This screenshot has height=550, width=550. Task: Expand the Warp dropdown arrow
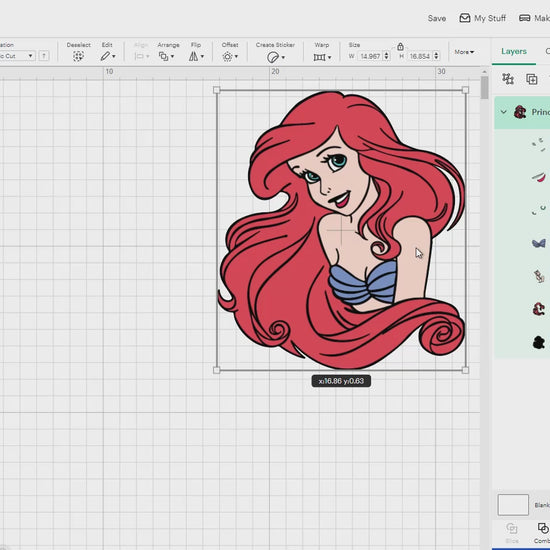329,57
